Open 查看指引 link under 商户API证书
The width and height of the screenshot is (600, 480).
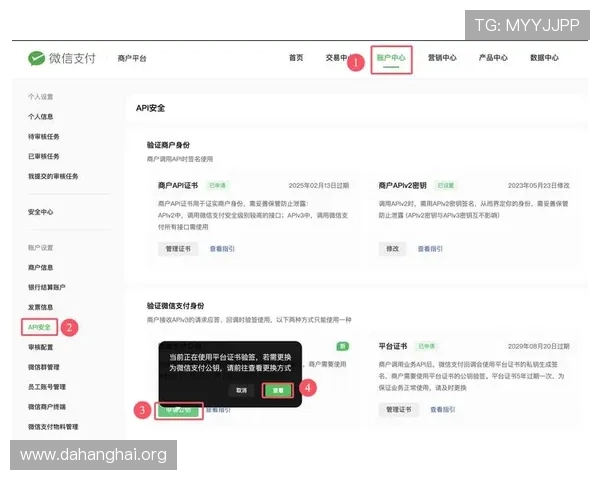(x=222, y=249)
